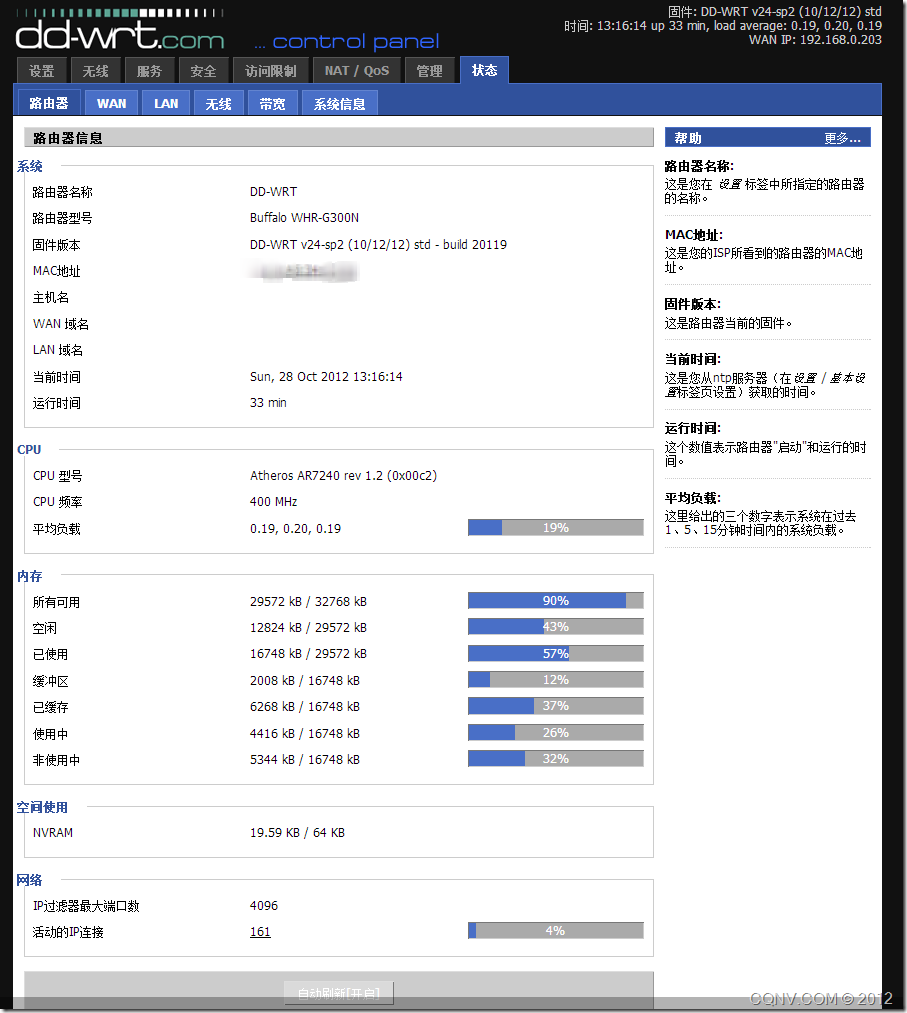Click the 活动的IP连接 row label

(68, 932)
